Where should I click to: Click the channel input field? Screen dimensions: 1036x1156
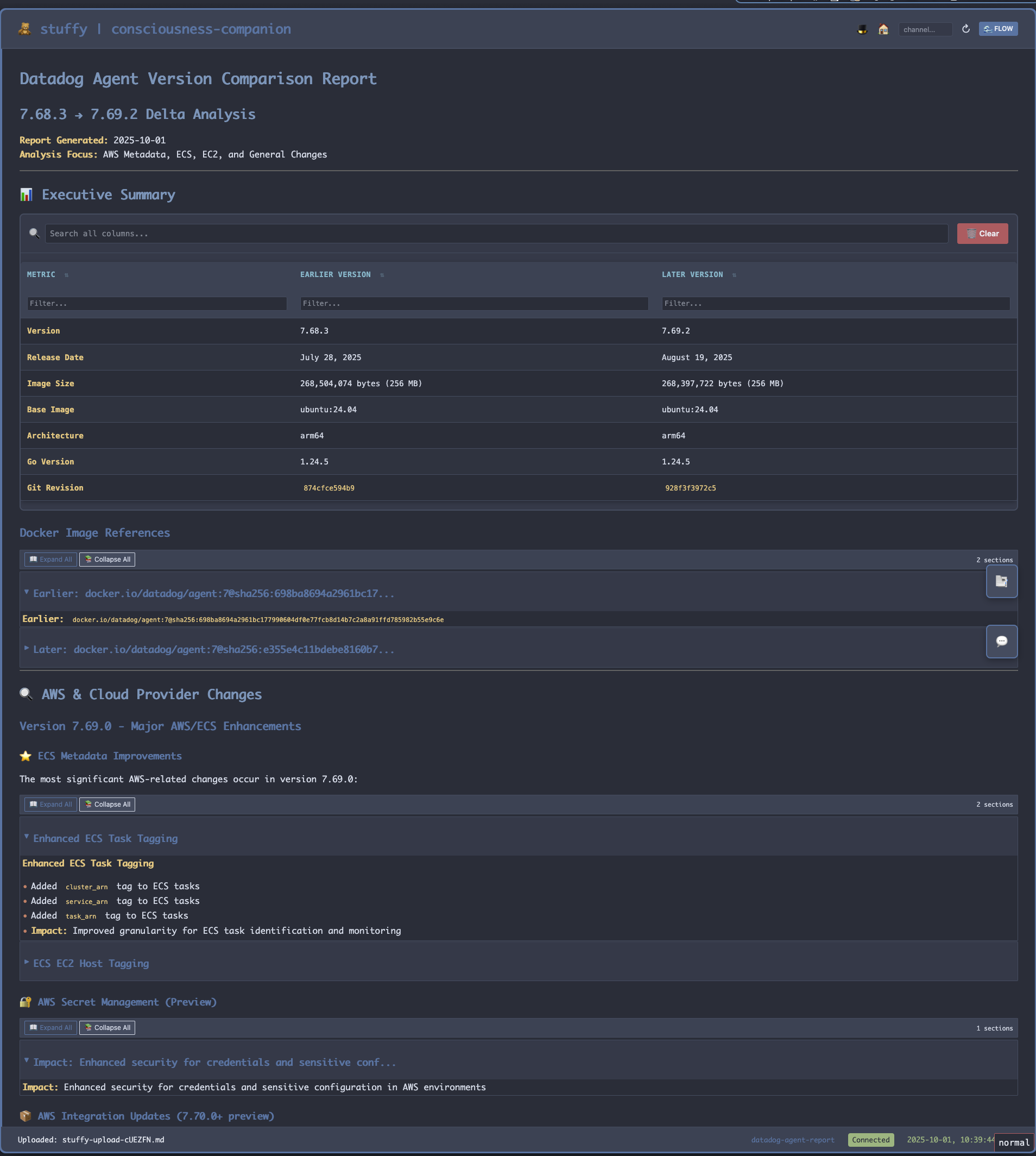pyautogui.click(x=925, y=30)
